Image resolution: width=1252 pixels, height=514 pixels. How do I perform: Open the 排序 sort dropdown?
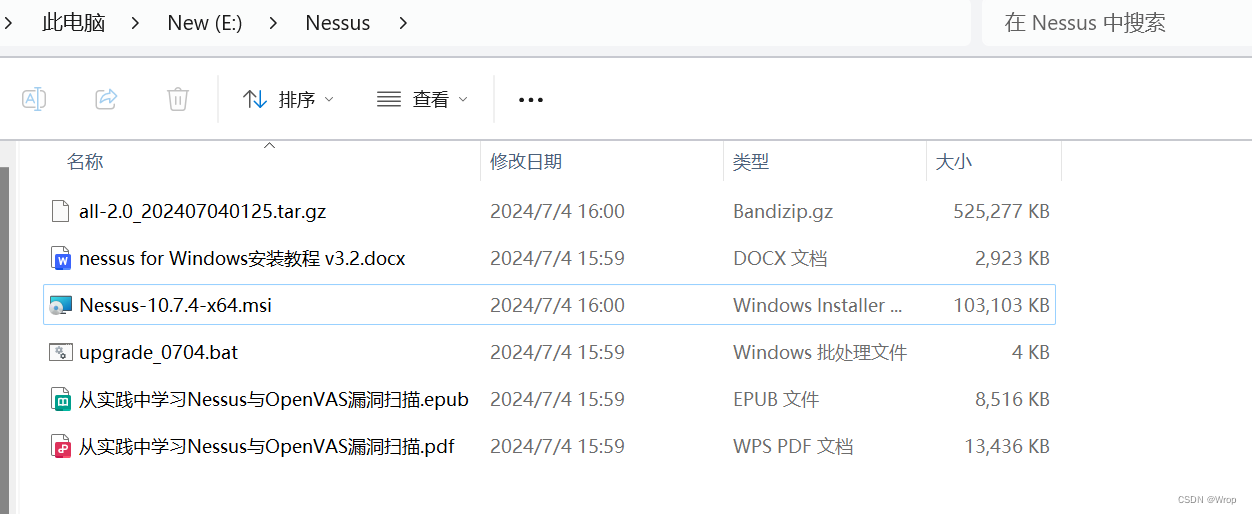coord(288,99)
